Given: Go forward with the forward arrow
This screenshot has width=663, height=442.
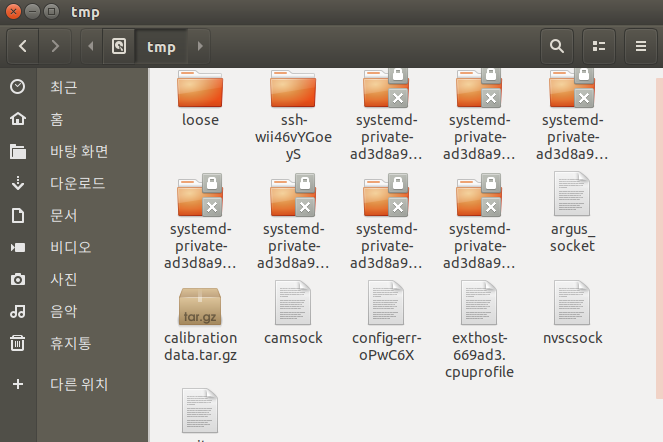Looking at the screenshot, I should point(55,46).
